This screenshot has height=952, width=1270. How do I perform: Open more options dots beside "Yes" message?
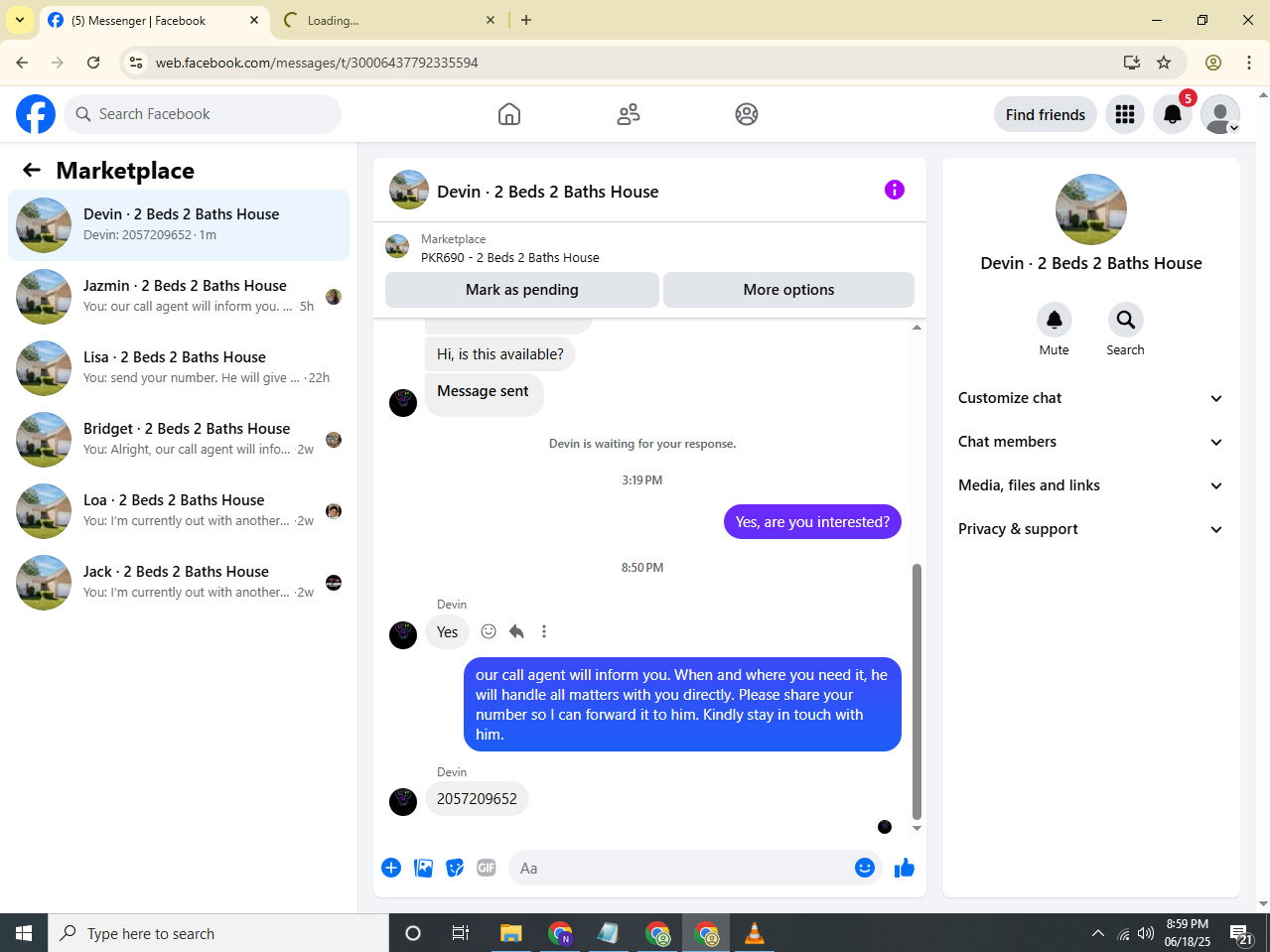[x=544, y=631]
